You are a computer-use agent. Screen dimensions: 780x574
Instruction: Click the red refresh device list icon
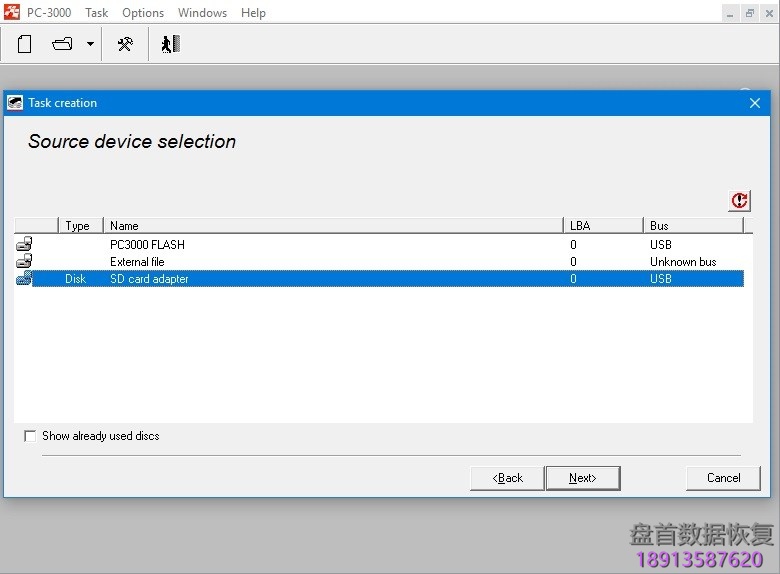739,201
